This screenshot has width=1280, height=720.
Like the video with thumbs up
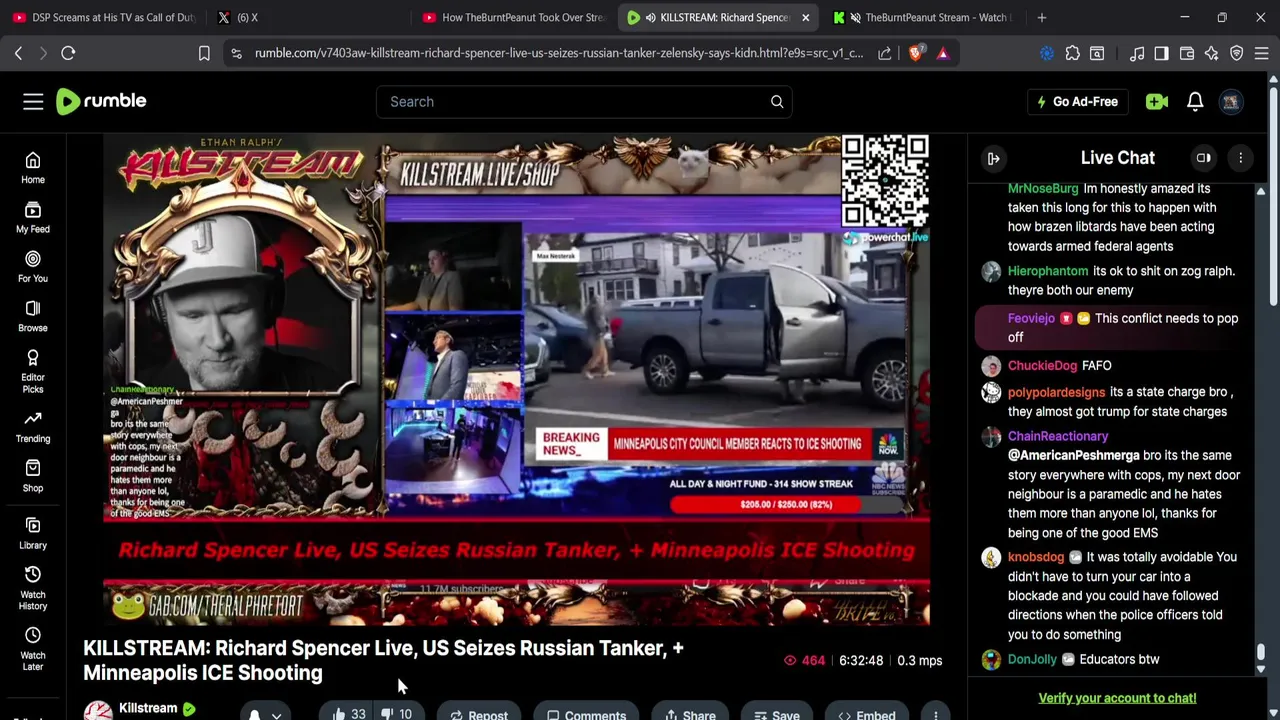(347, 714)
